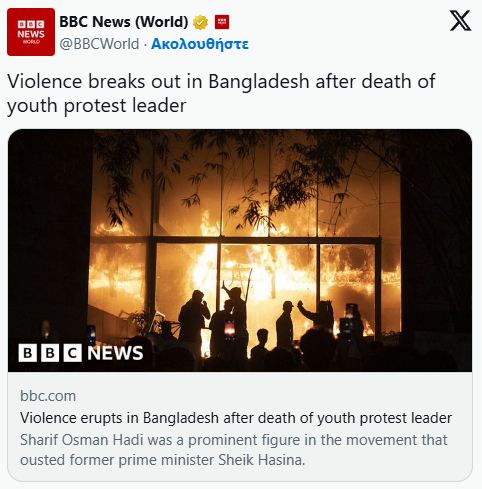Click the gold verified checkmark badge
This screenshot has width=482, height=489.
[x=200, y=22]
